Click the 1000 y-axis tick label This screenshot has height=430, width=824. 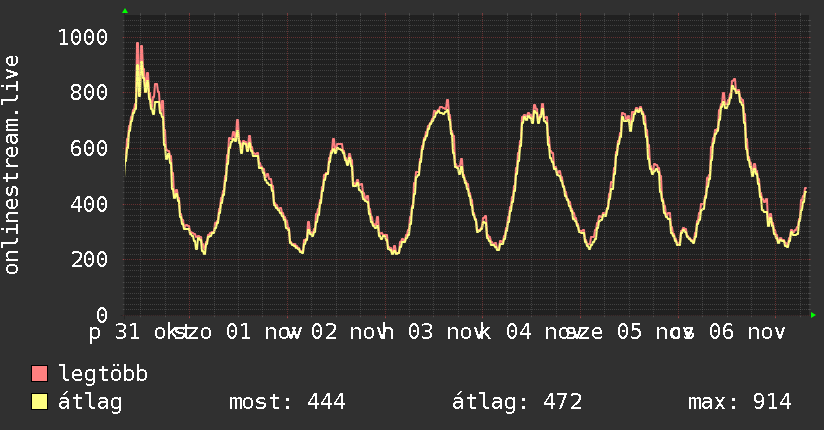[82, 38]
